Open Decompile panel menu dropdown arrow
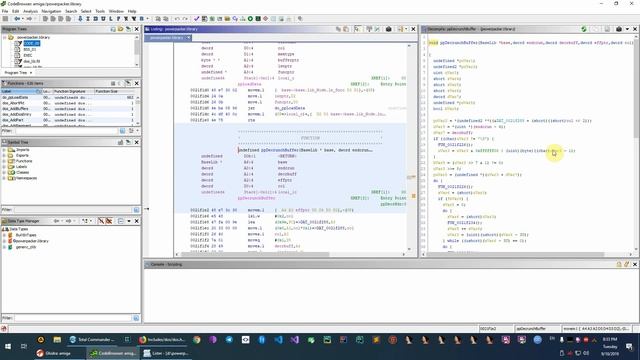 627,29
